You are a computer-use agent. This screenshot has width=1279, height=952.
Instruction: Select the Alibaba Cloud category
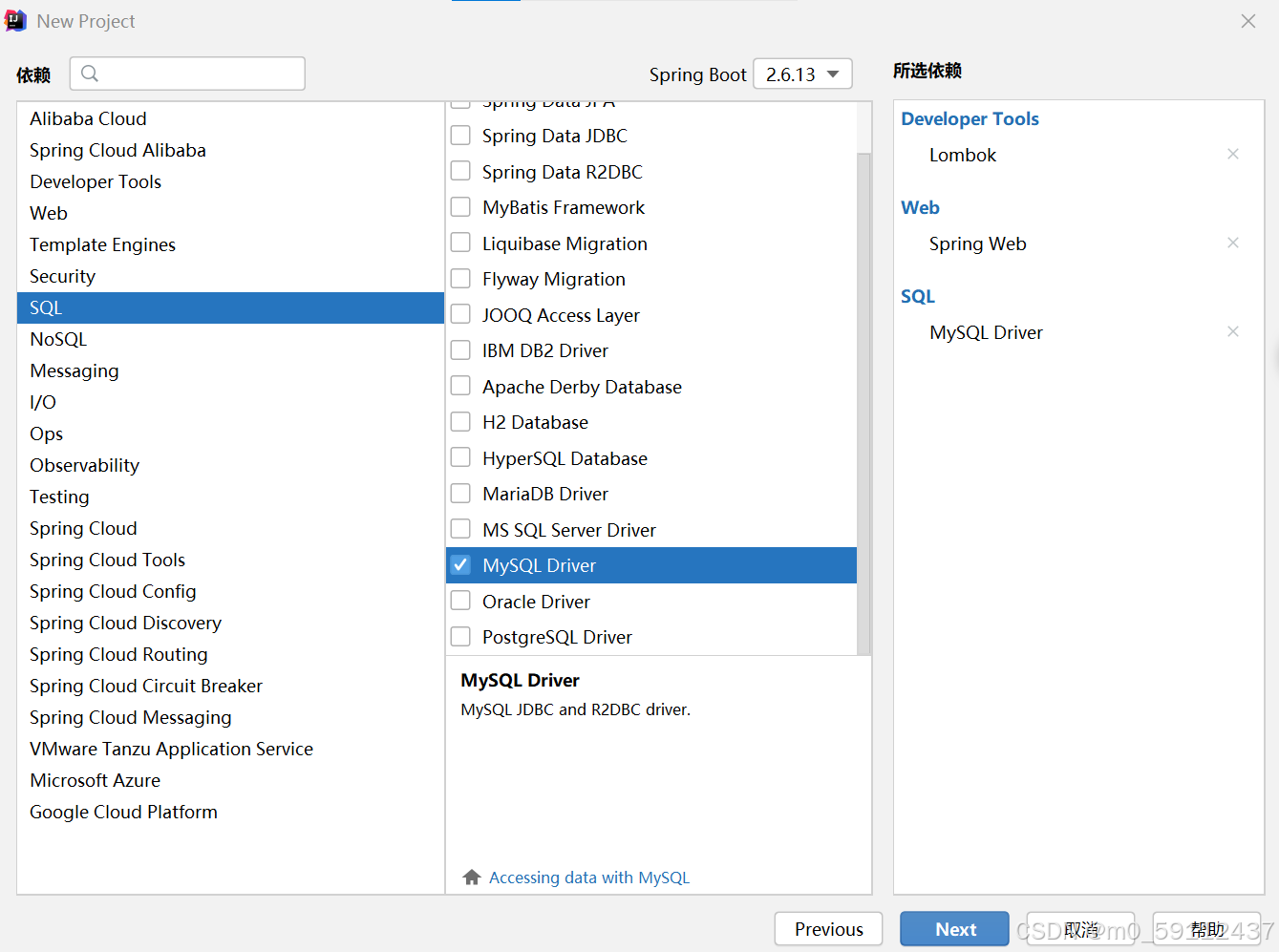[x=230, y=118]
